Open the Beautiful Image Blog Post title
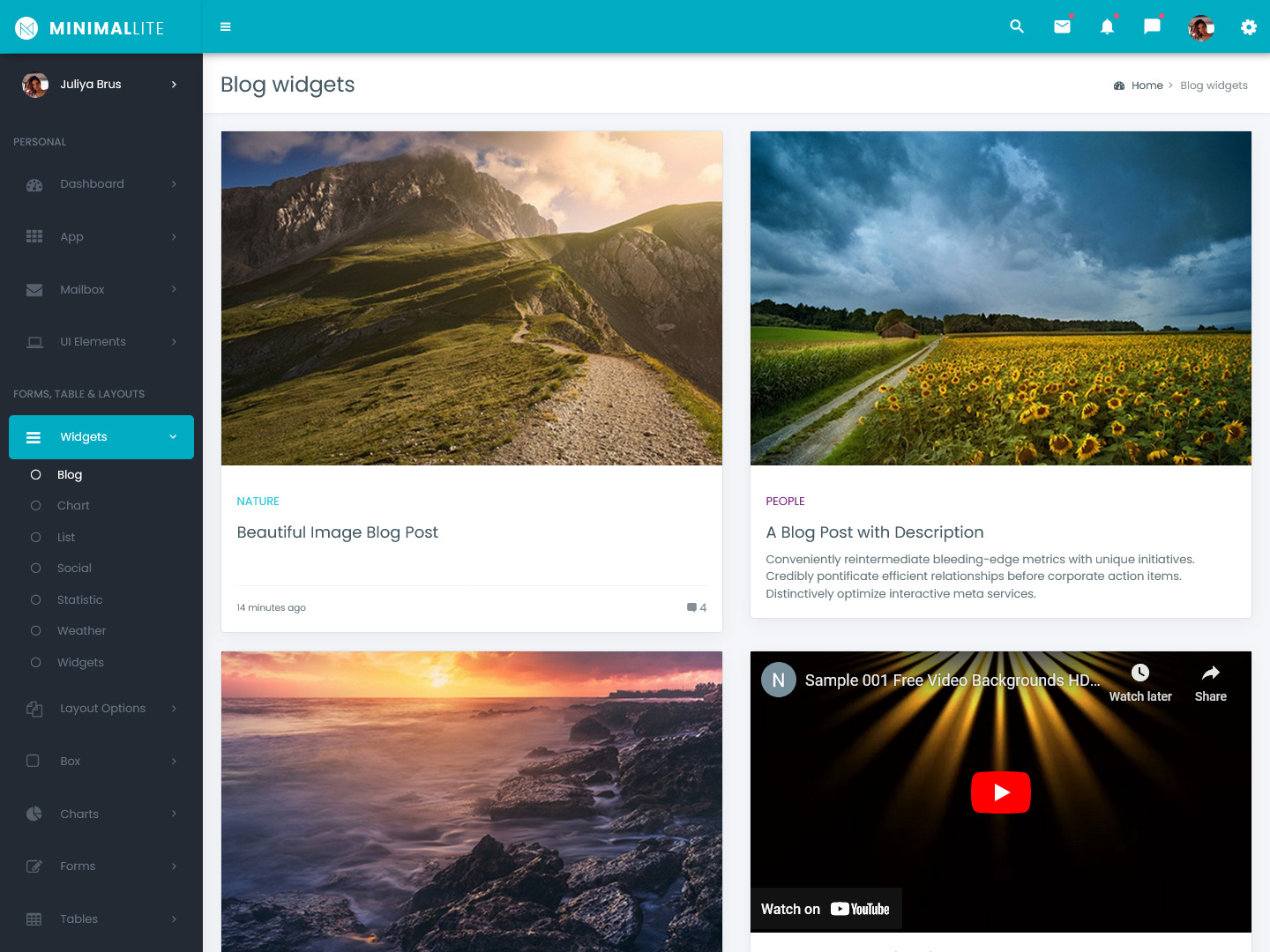 pos(337,532)
